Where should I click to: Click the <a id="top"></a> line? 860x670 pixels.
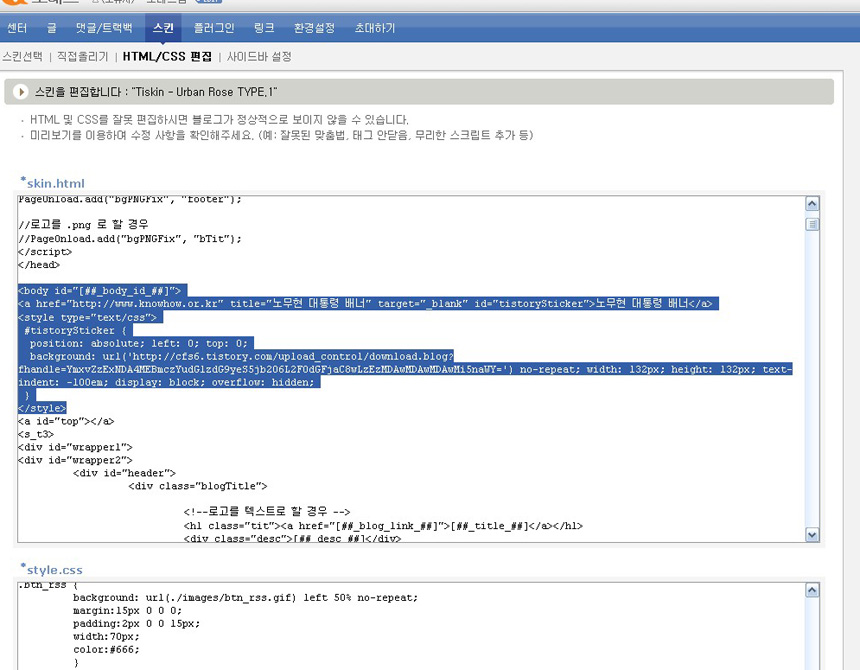[x=66, y=421]
